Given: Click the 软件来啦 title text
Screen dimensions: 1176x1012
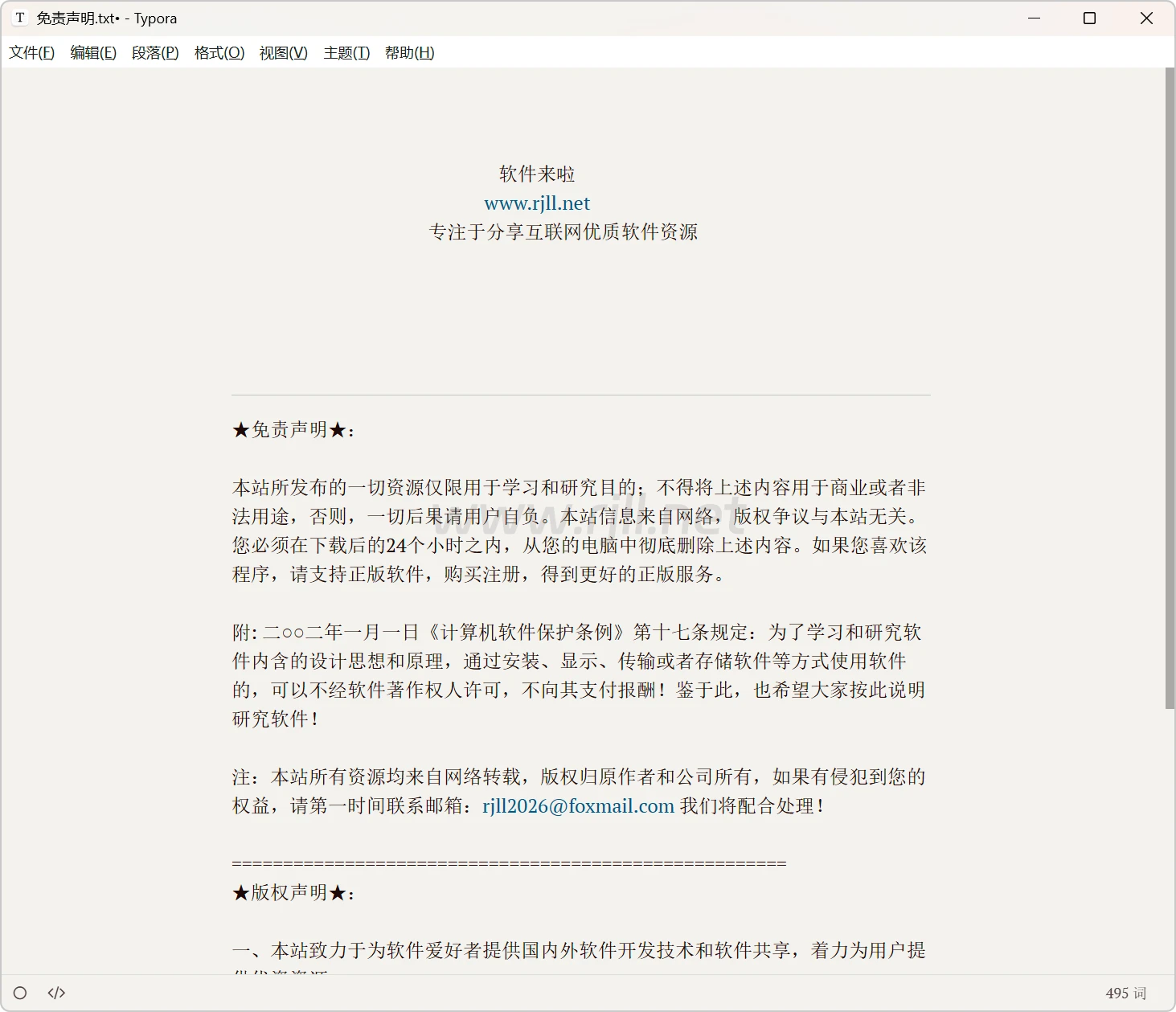Looking at the screenshot, I should (537, 174).
